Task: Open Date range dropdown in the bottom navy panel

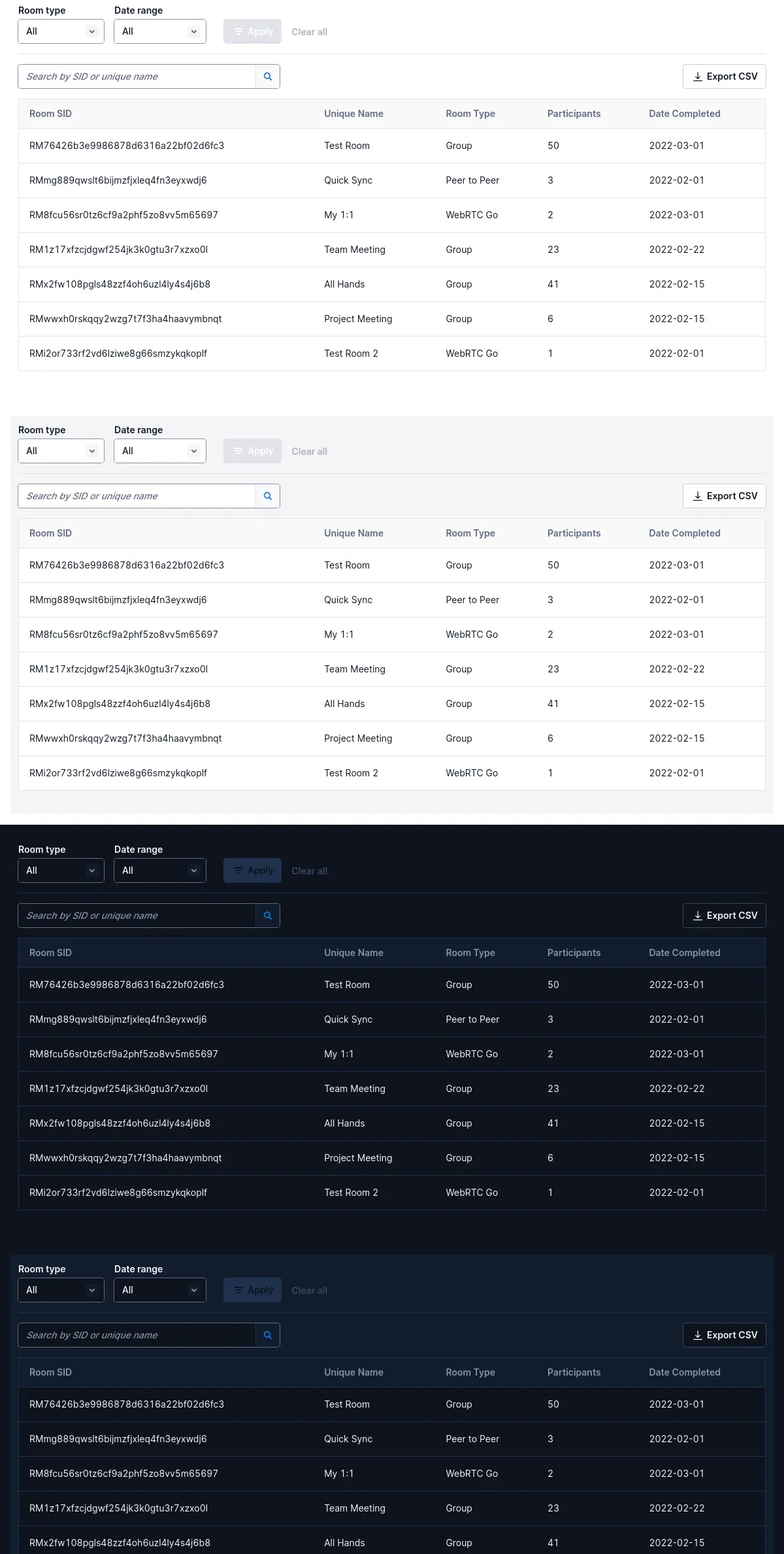Action: tap(160, 1290)
